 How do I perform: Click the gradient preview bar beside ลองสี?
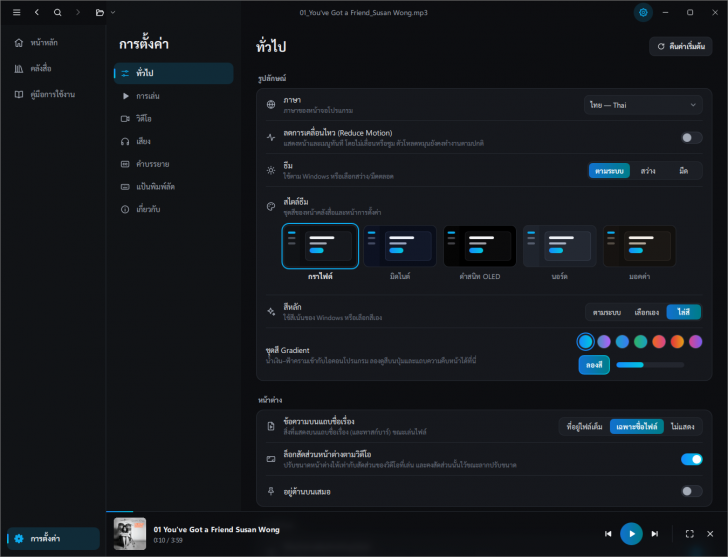coord(650,365)
